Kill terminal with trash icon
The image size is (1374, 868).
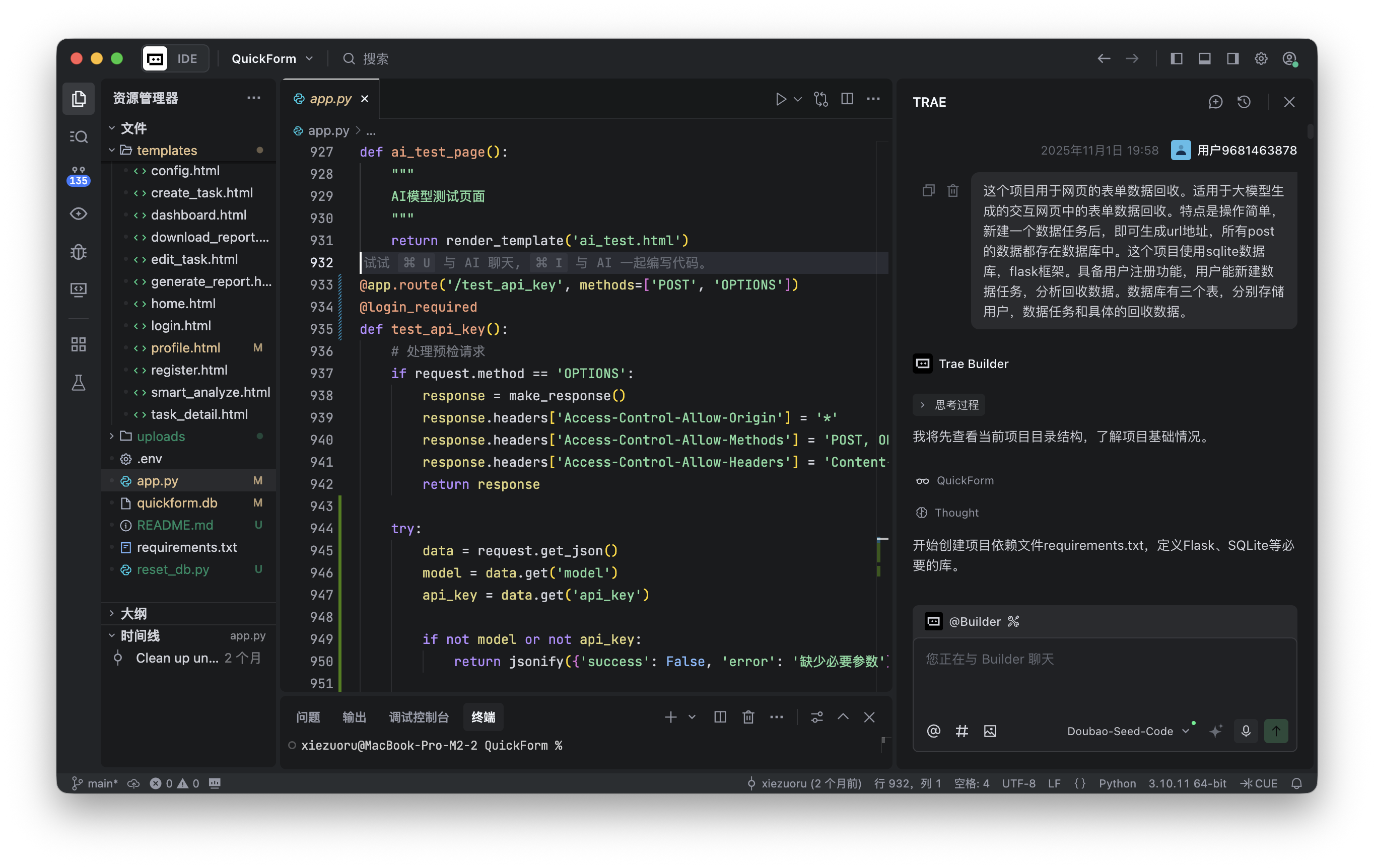(748, 717)
